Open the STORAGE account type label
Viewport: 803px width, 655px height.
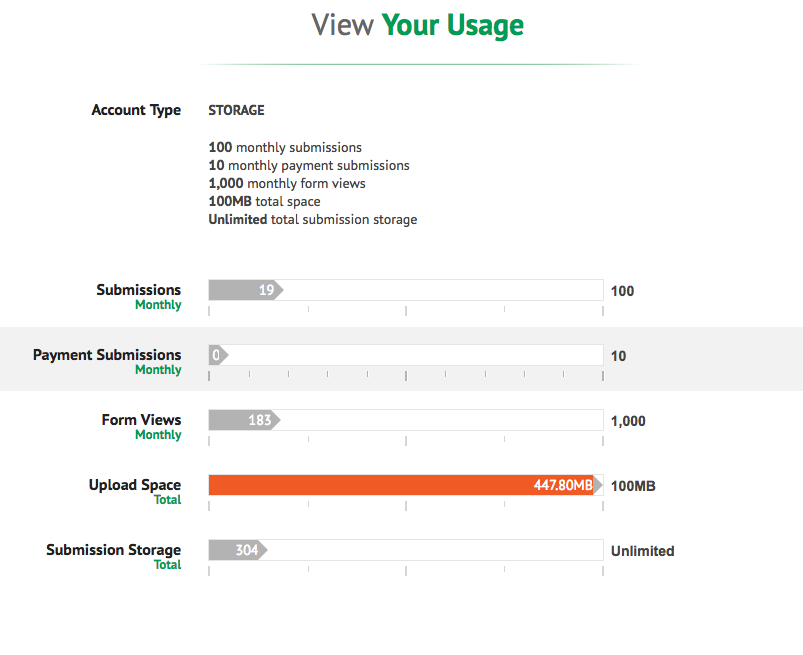coord(236,110)
